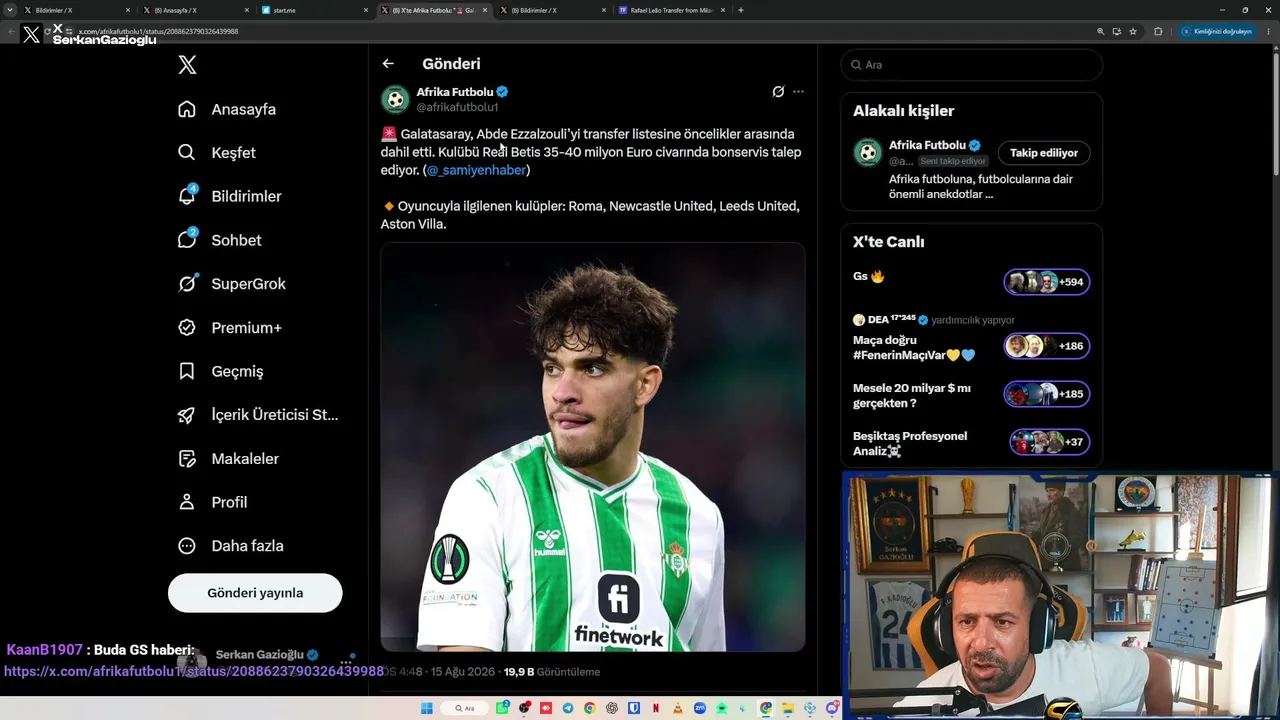
Task: Click the +186 listeners badge
Action: [x=1047, y=346]
